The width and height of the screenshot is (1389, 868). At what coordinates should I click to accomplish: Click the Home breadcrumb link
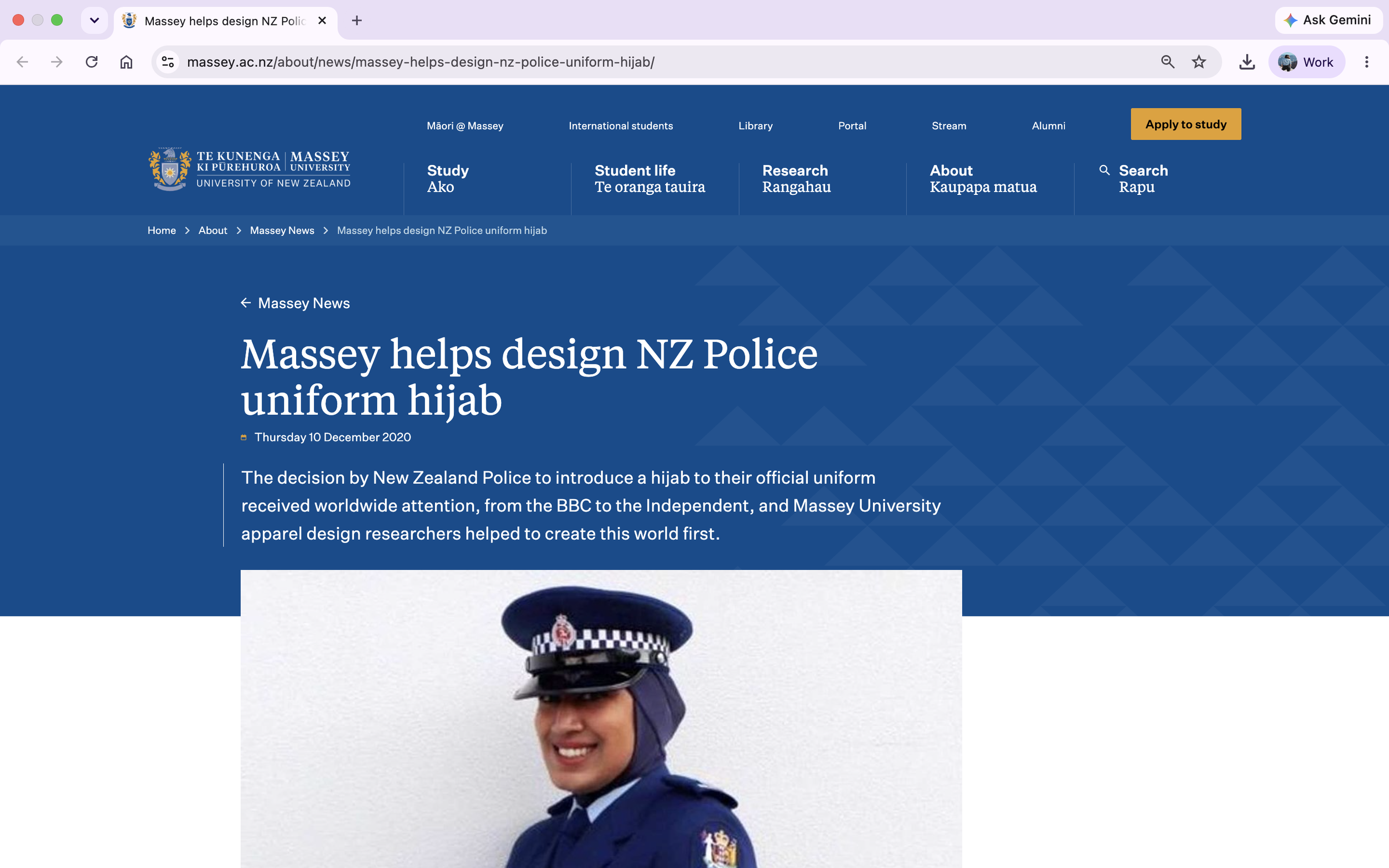point(161,230)
